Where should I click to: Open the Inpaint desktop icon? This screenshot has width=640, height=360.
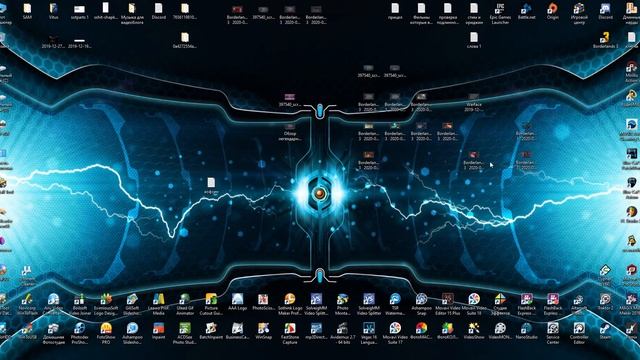(158, 331)
